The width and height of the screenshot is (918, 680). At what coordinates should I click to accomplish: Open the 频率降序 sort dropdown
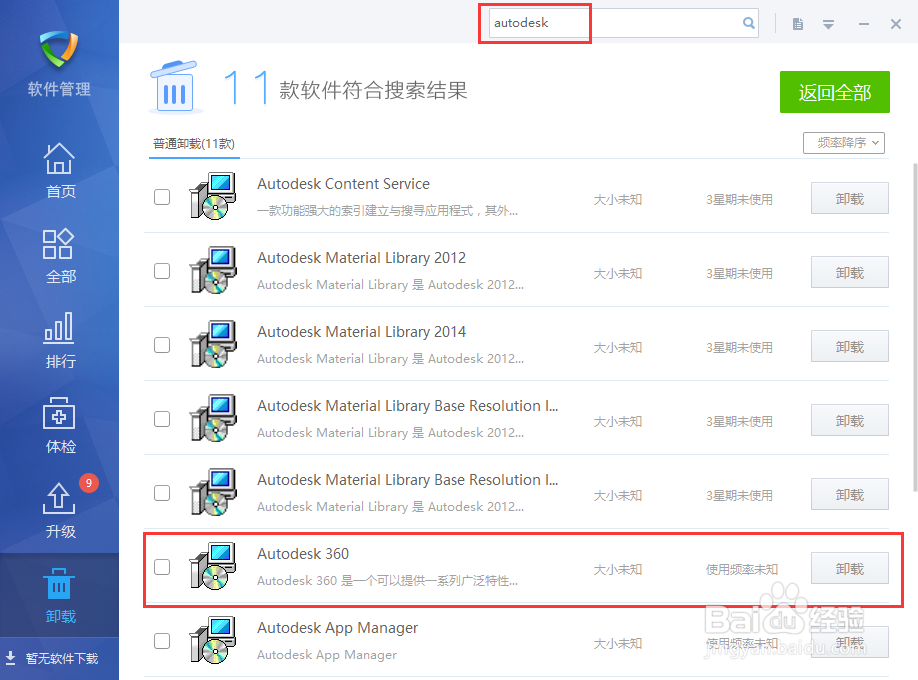click(x=844, y=143)
